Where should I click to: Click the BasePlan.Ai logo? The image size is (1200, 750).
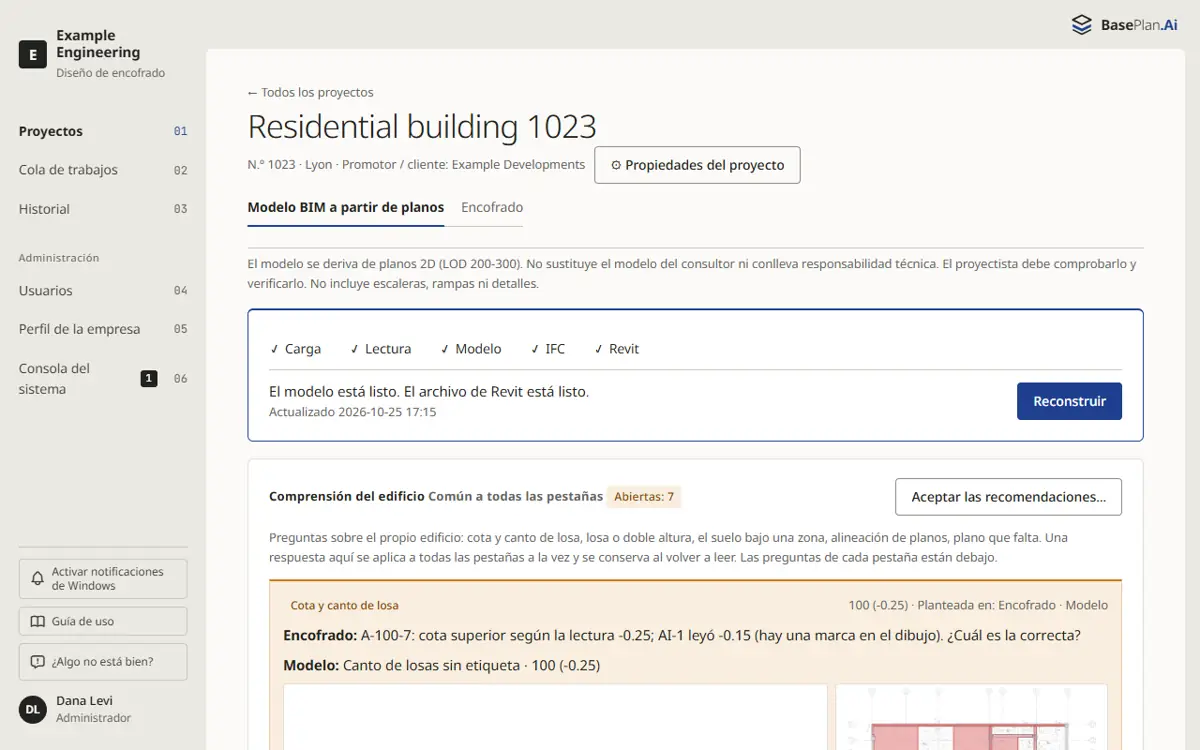tap(1124, 25)
